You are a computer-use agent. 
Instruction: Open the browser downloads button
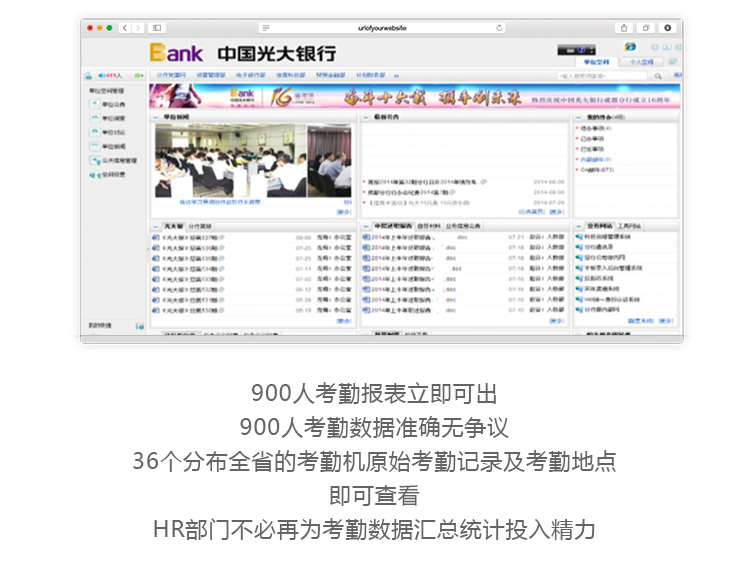click(x=668, y=28)
